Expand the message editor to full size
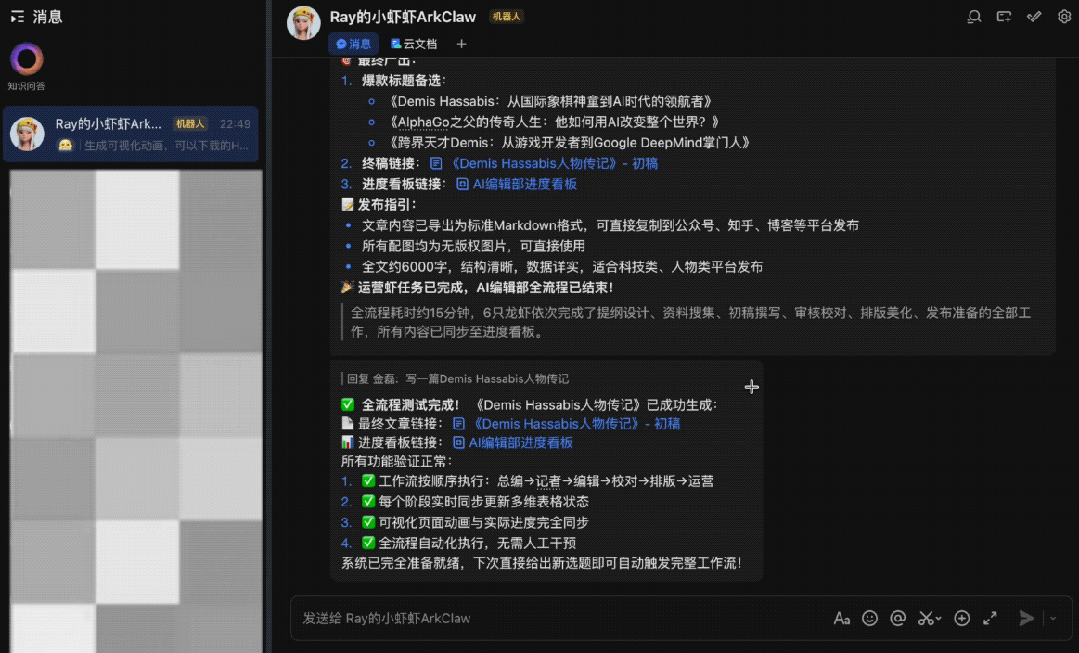 click(x=990, y=618)
